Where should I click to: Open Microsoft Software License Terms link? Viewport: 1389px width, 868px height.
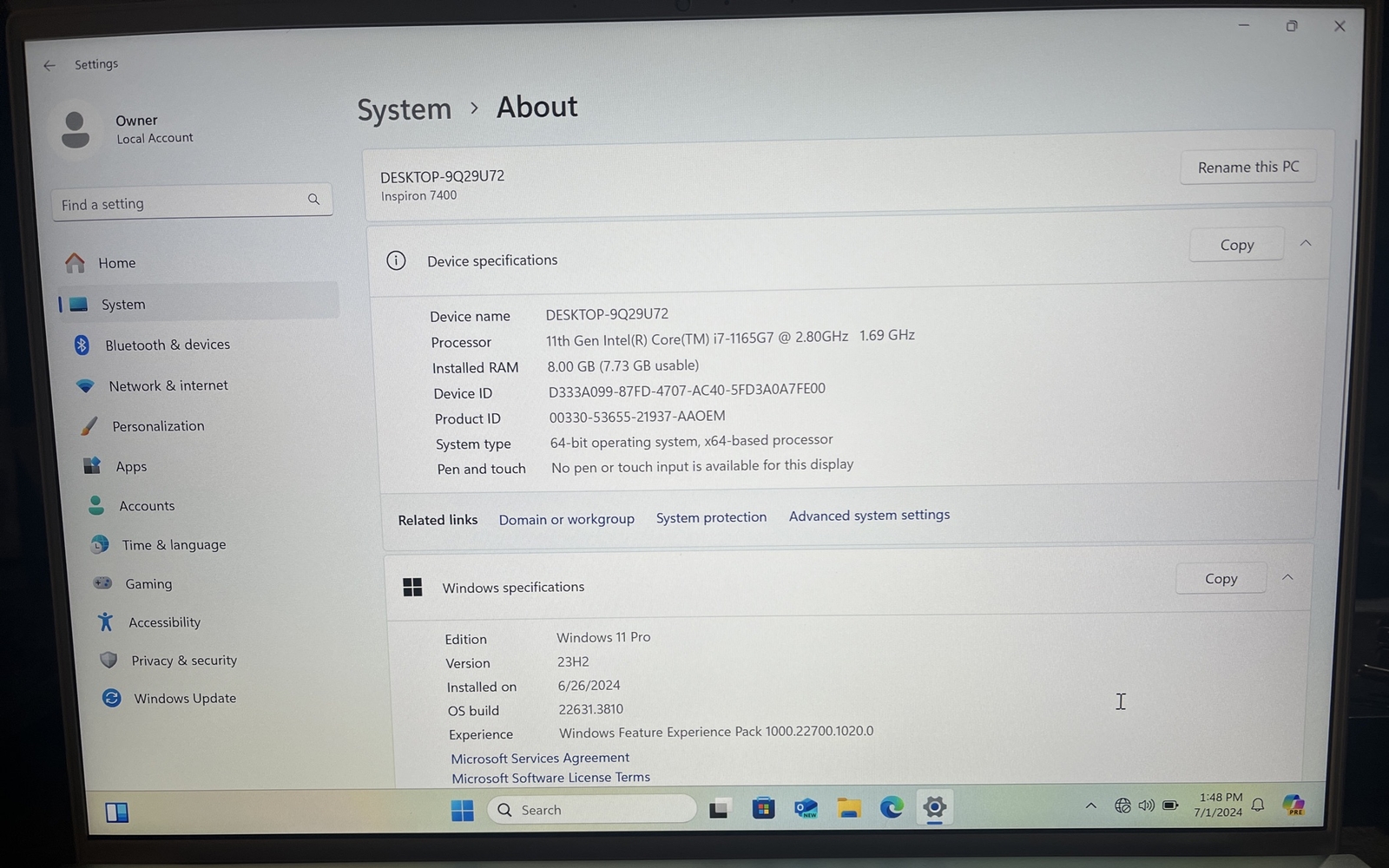550,778
